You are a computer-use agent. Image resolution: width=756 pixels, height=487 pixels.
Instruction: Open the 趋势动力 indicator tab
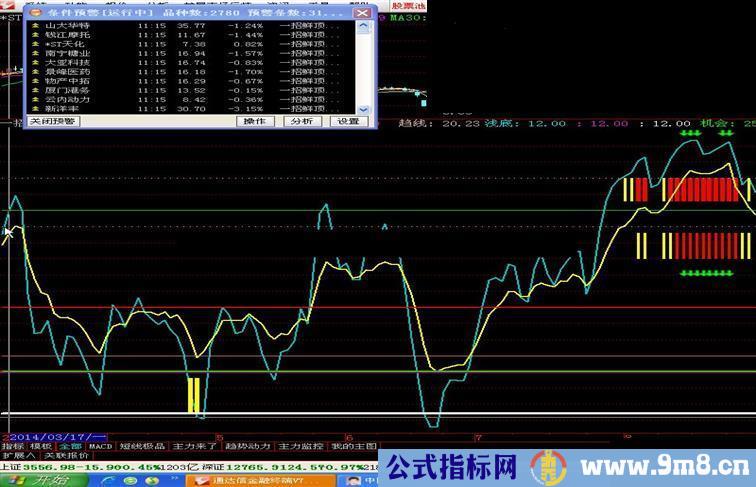click(x=246, y=446)
